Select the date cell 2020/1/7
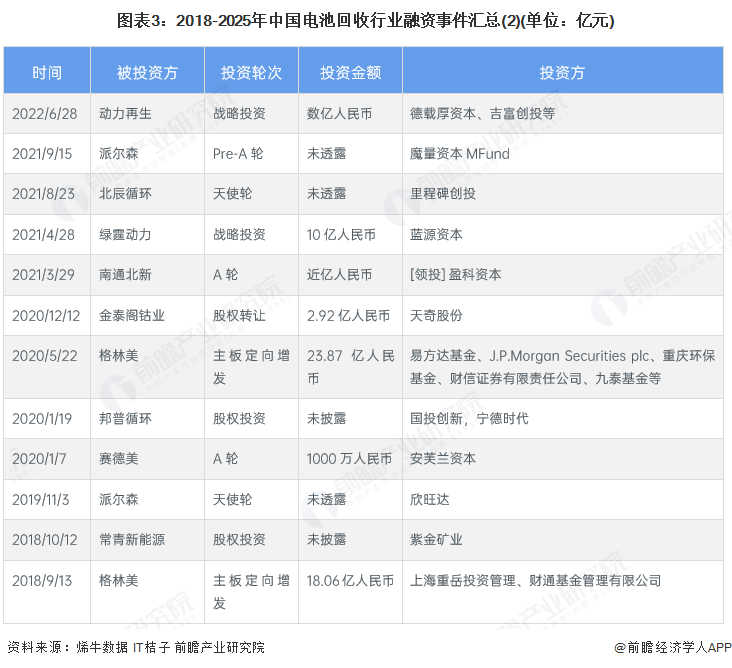The width and height of the screenshot is (732, 668). tap(47, 458)
